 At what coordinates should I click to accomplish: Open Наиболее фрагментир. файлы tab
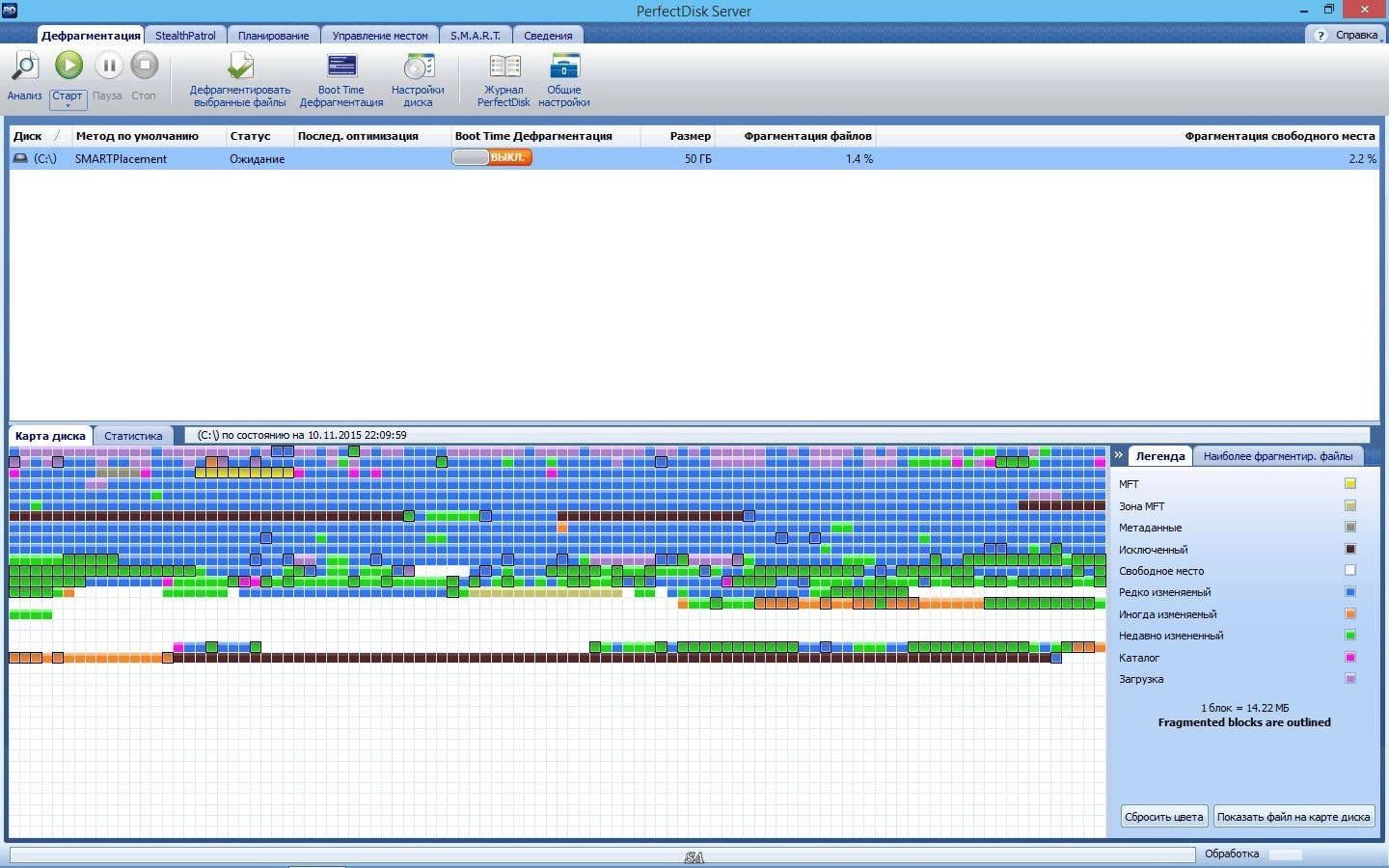1277,456
